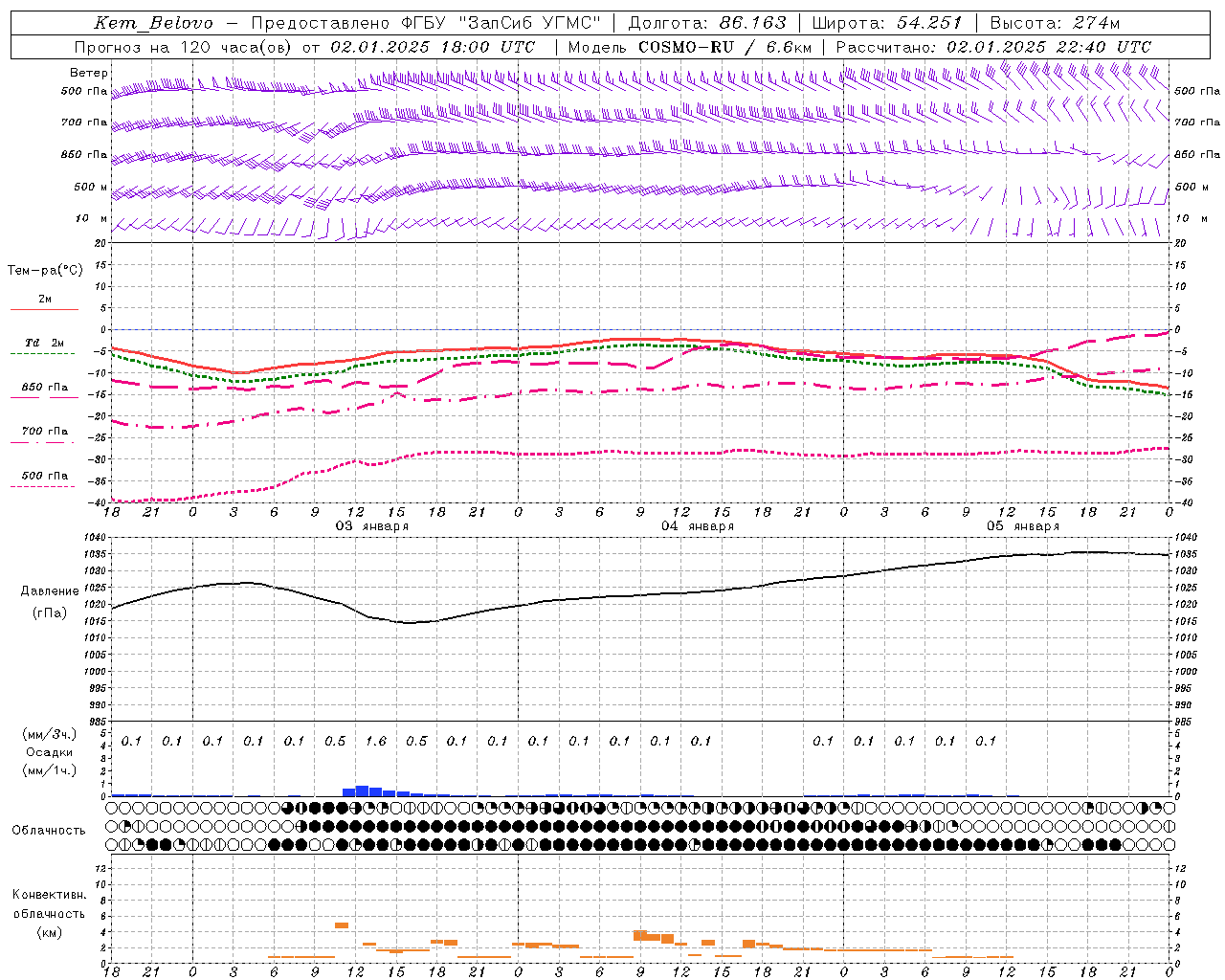The image size is (1225, 980).
Task: Click the (гПа) unit under Давление
Action: coord(49,612)
